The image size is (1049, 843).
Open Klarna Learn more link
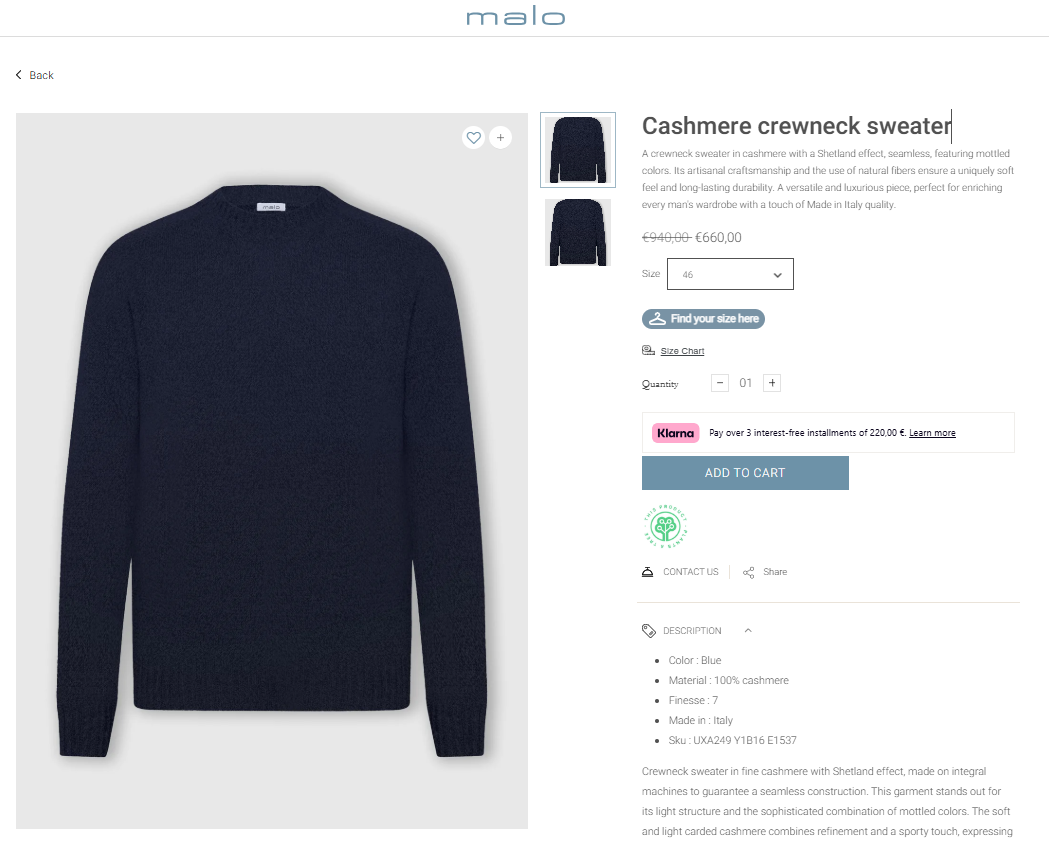(932, 433)
